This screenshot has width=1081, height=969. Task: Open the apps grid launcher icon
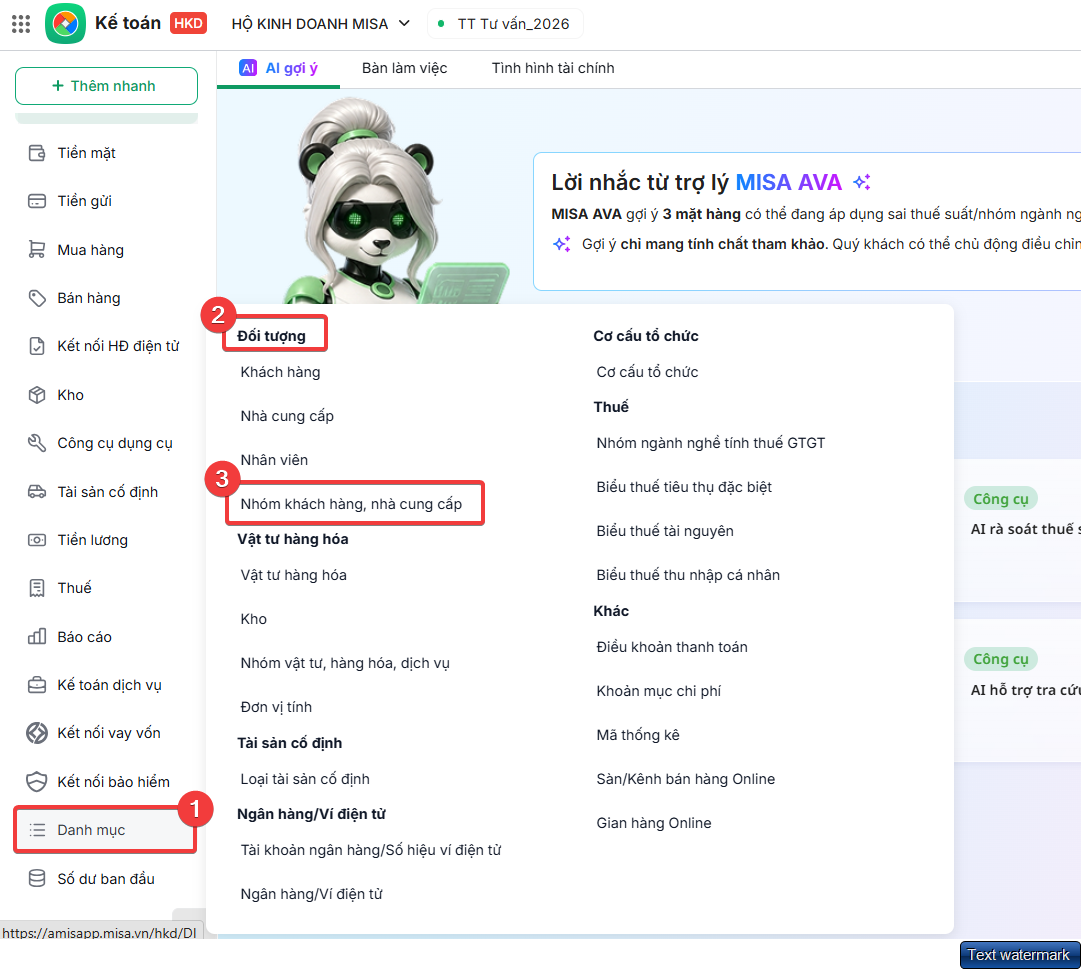coord(21,24)
